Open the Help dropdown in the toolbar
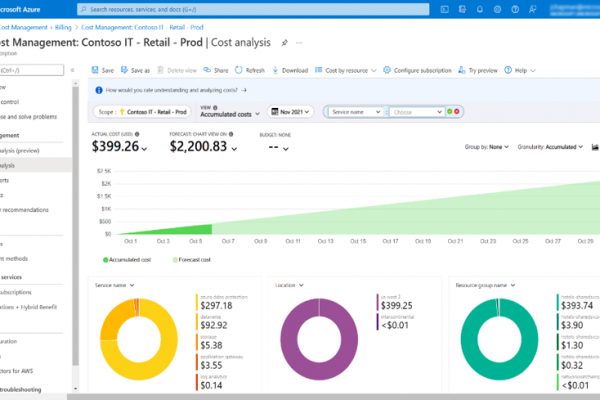Screen dimensions: 600x400 coord(520,70)
